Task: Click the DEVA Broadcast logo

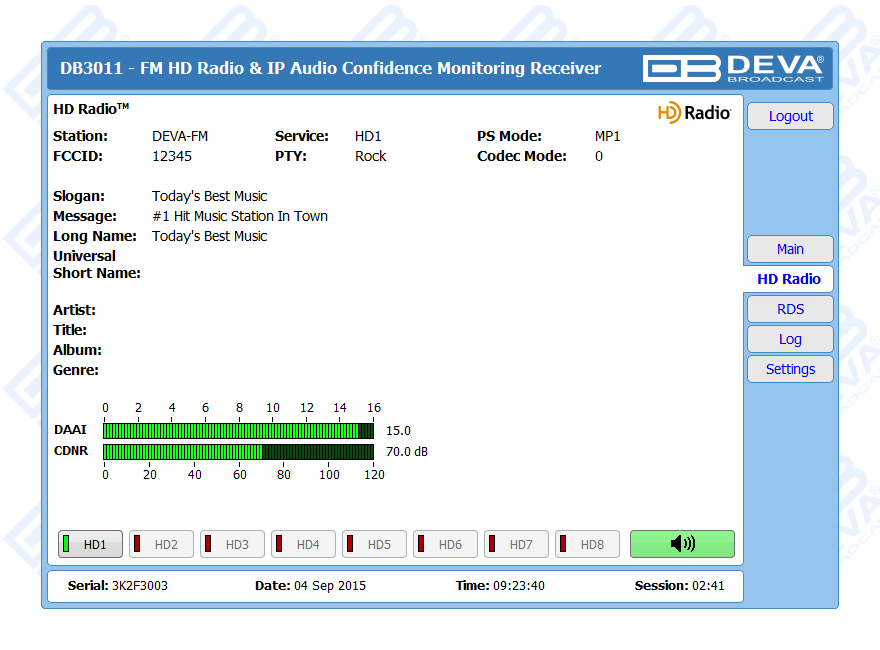Action: pyautogui.click(x=733, y=68)
